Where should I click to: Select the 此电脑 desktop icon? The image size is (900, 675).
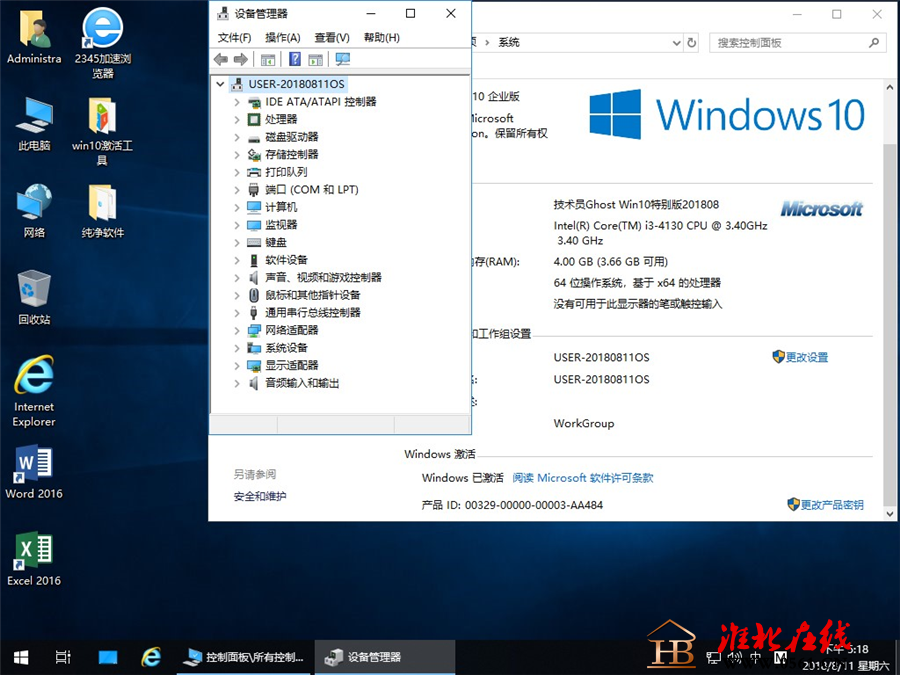[34, 124]
